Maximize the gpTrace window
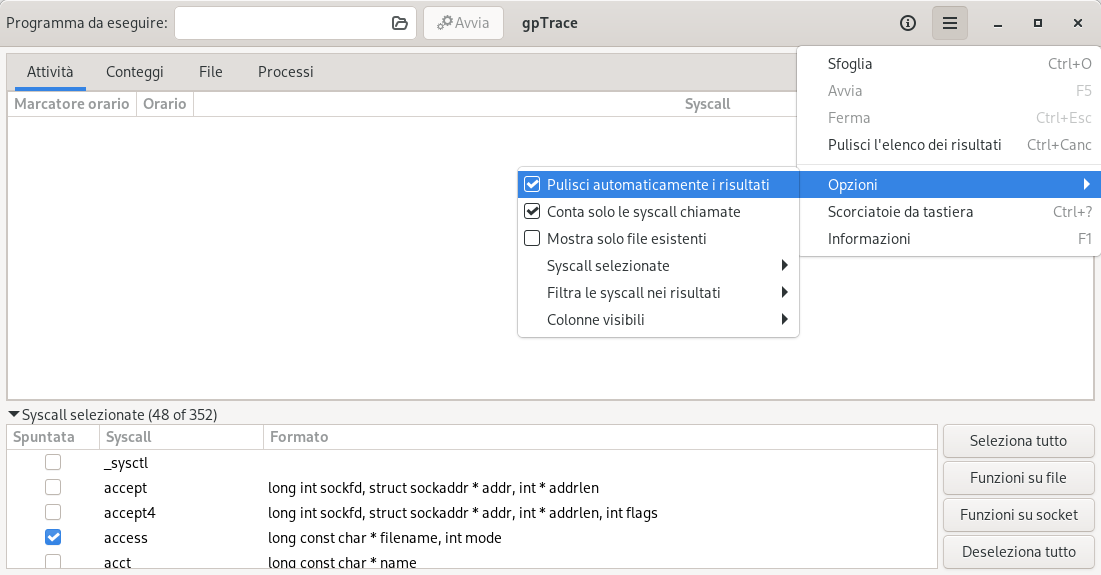Viewport: 1101px width, 575px height. click(x=1038, y=23)
